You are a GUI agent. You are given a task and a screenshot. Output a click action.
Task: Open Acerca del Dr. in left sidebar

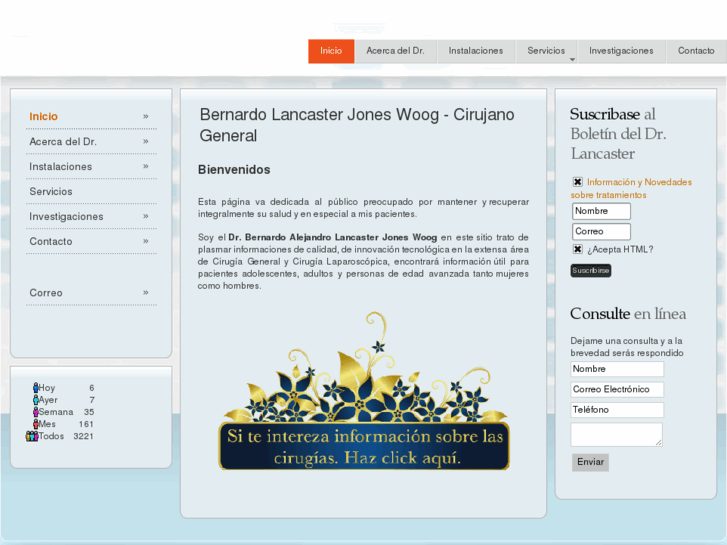[x=63, y=141]
